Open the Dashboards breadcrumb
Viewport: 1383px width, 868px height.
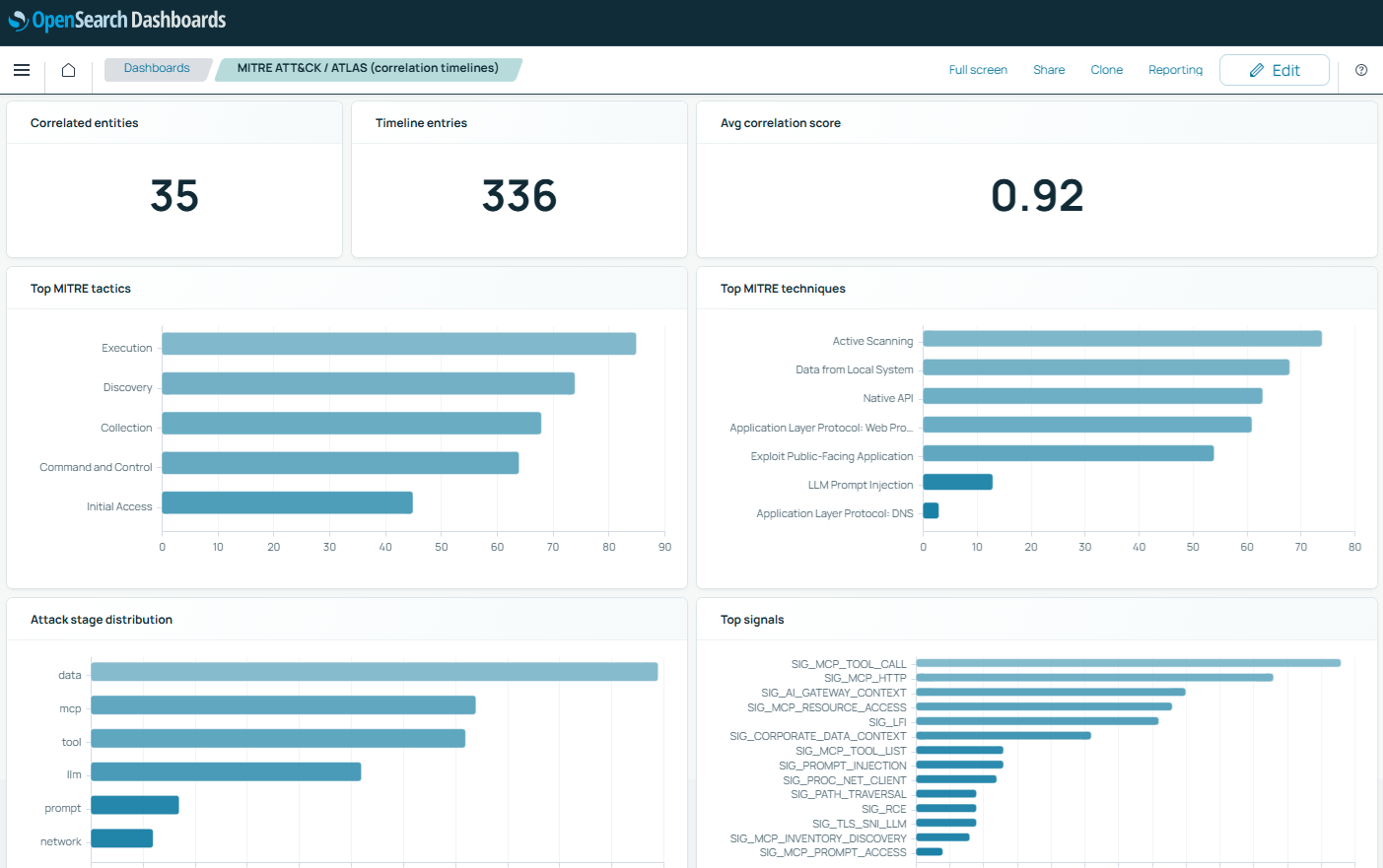[x=157, y=69]
